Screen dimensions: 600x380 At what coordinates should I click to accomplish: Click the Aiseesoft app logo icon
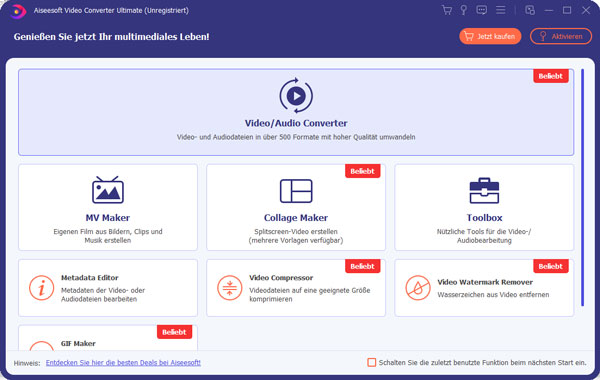(x=18, y=11)
